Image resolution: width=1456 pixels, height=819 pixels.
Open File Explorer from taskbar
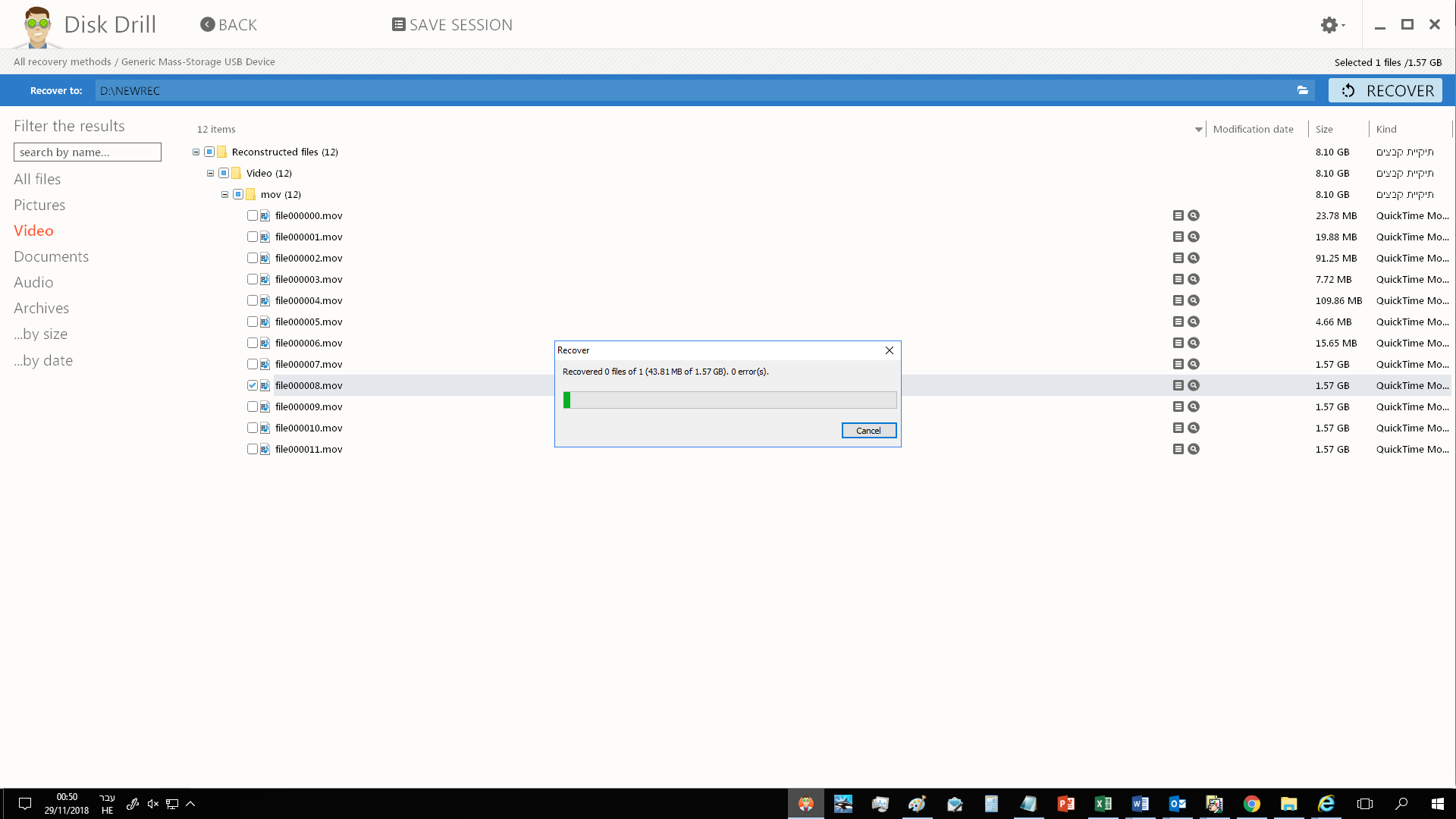pyautogui.click(x=1289, y=804)
